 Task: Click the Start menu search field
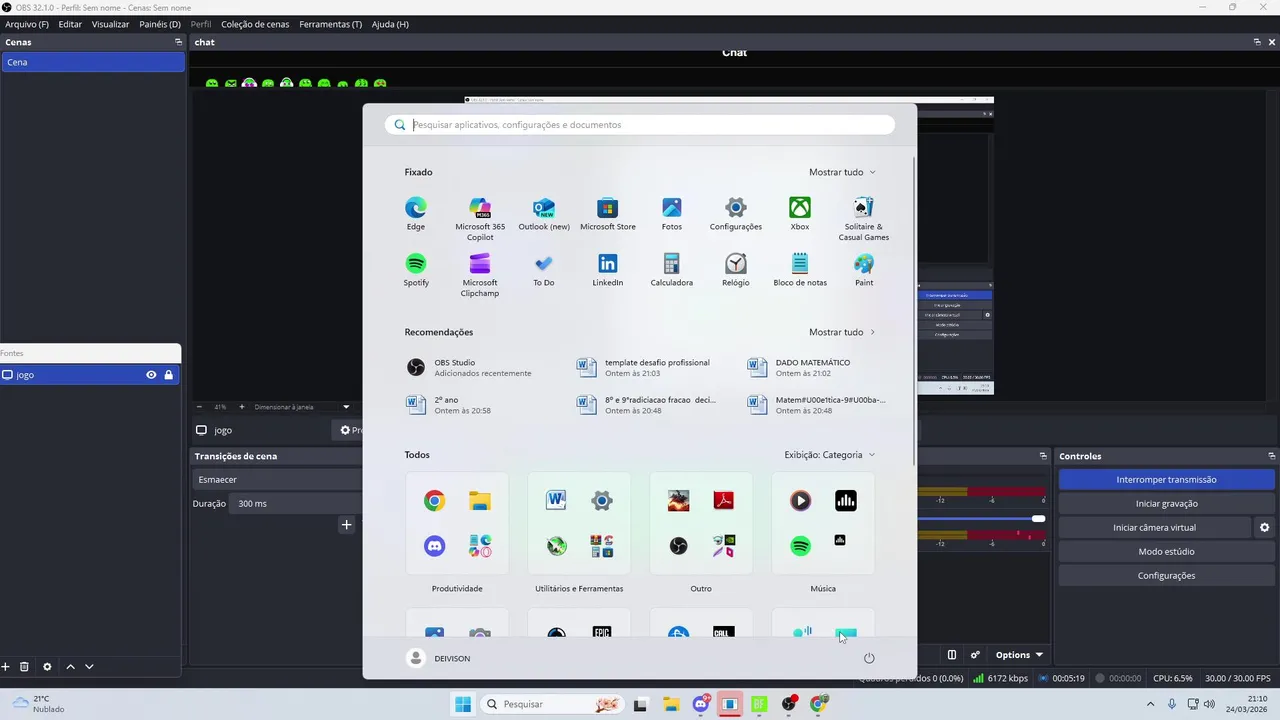point(640,125)
